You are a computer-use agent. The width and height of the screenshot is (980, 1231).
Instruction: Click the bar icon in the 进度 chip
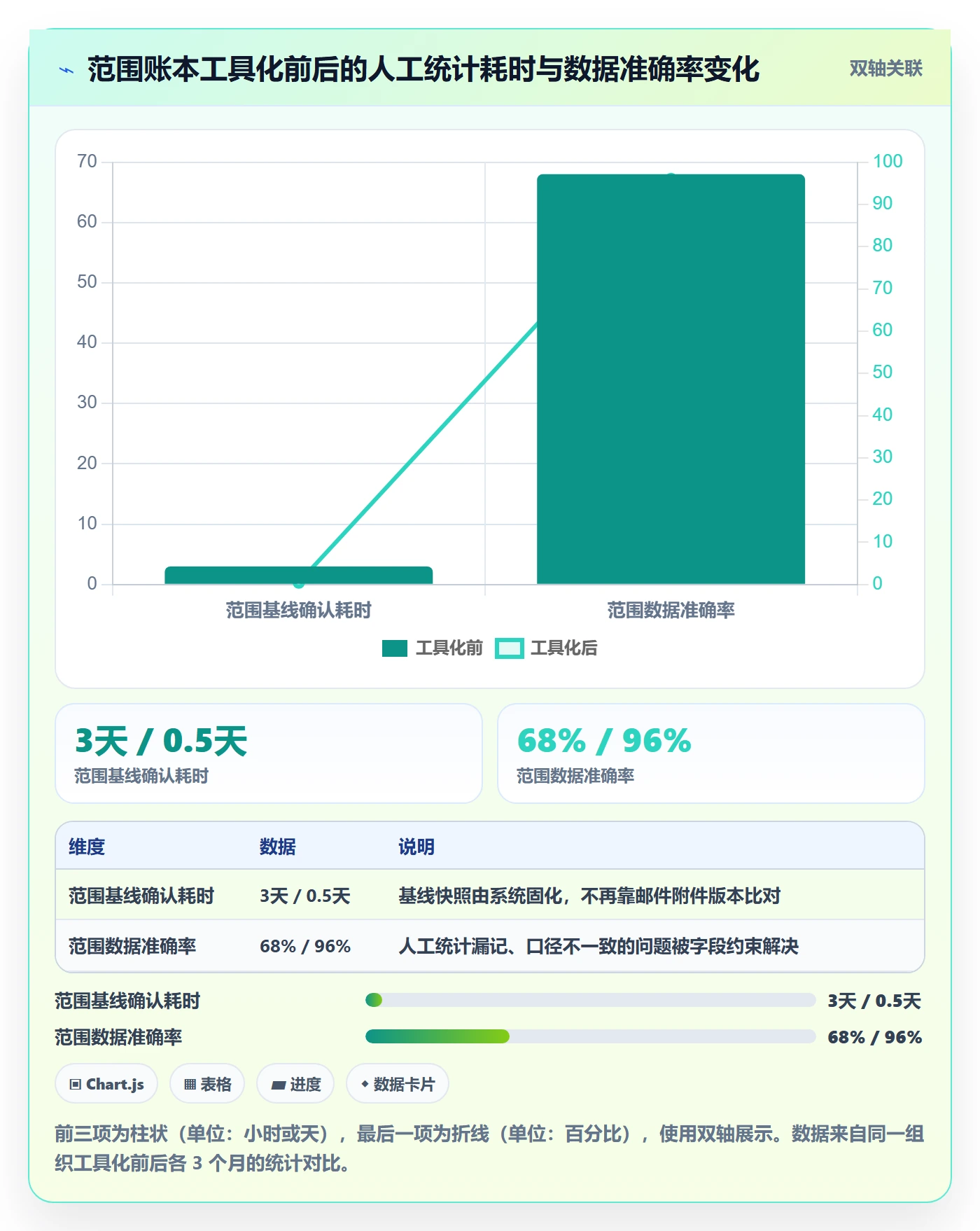tap(278, 1085)
